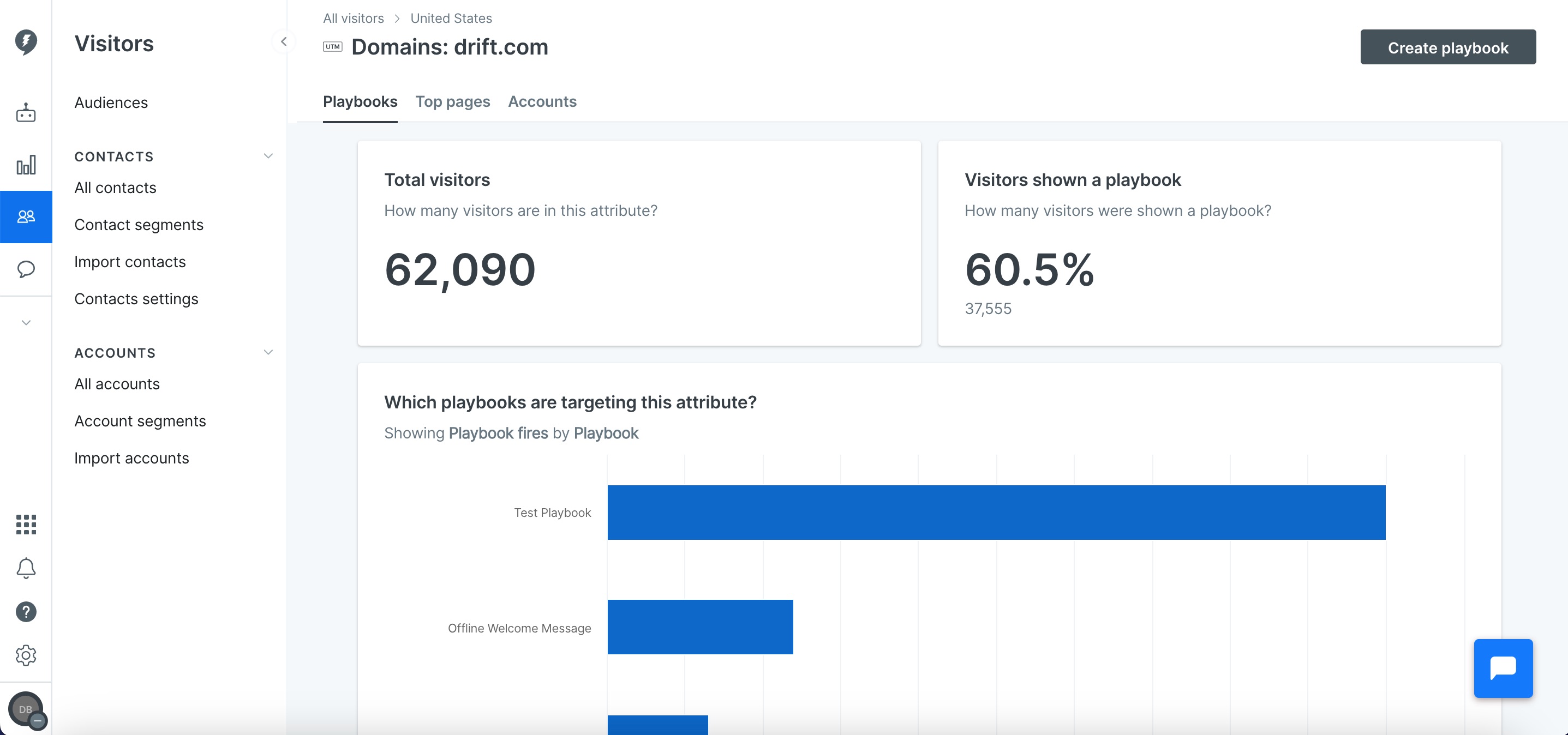Open the app grid icon

coord(26,524)
